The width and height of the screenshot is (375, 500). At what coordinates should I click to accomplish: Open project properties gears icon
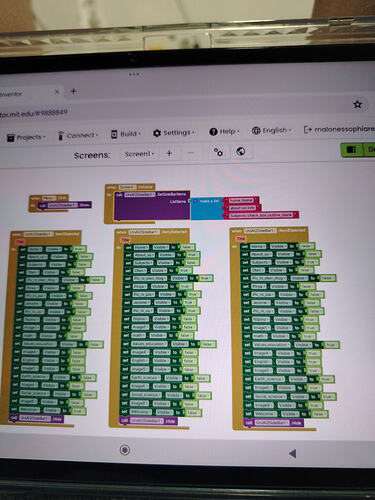218,152
